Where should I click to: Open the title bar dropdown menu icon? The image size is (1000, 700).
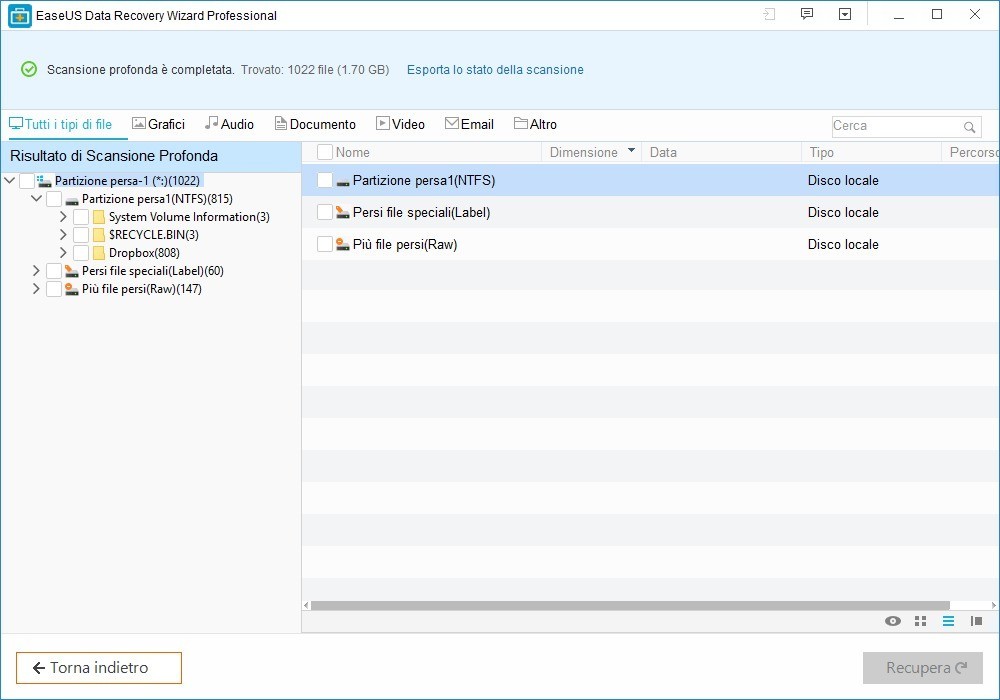pyautogui.click(x=845, y=15)
